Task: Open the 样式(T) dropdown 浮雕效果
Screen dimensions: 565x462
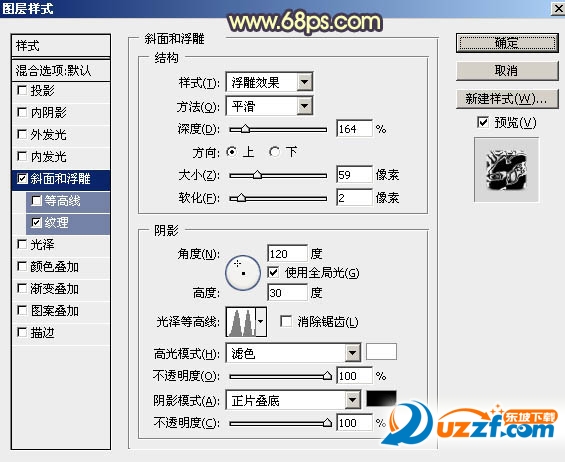Action: point(269,82)
